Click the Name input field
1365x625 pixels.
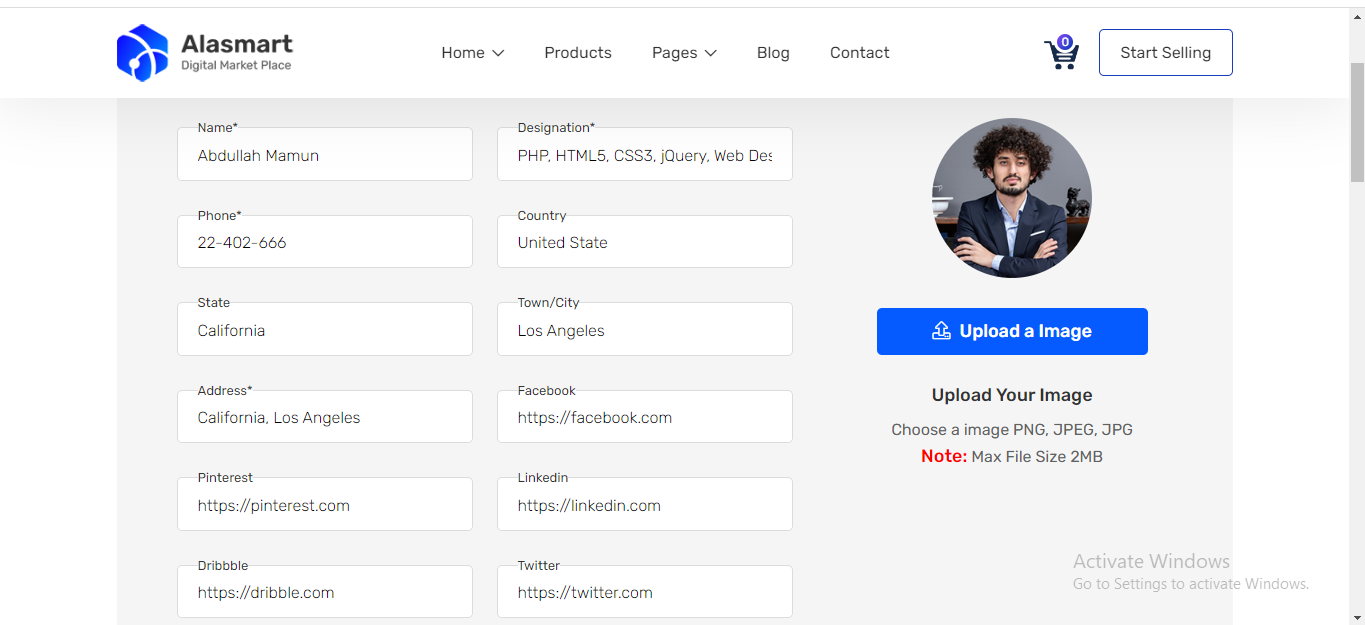pyautogui.click(x=324, y=156)
